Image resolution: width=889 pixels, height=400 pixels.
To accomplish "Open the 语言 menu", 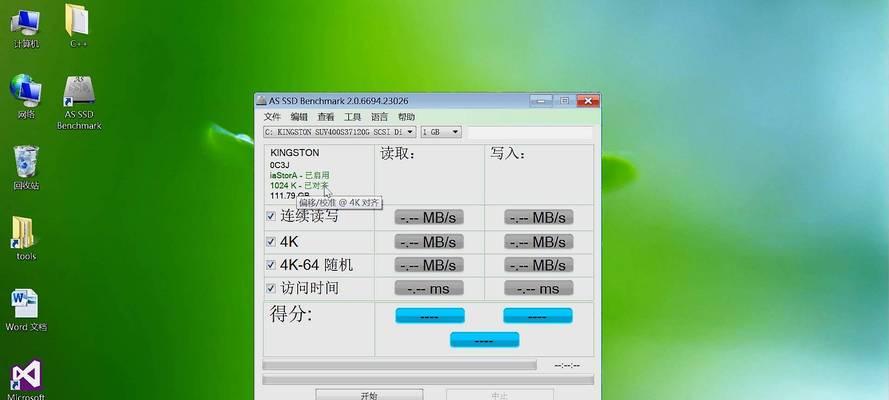I will [379, 117].
